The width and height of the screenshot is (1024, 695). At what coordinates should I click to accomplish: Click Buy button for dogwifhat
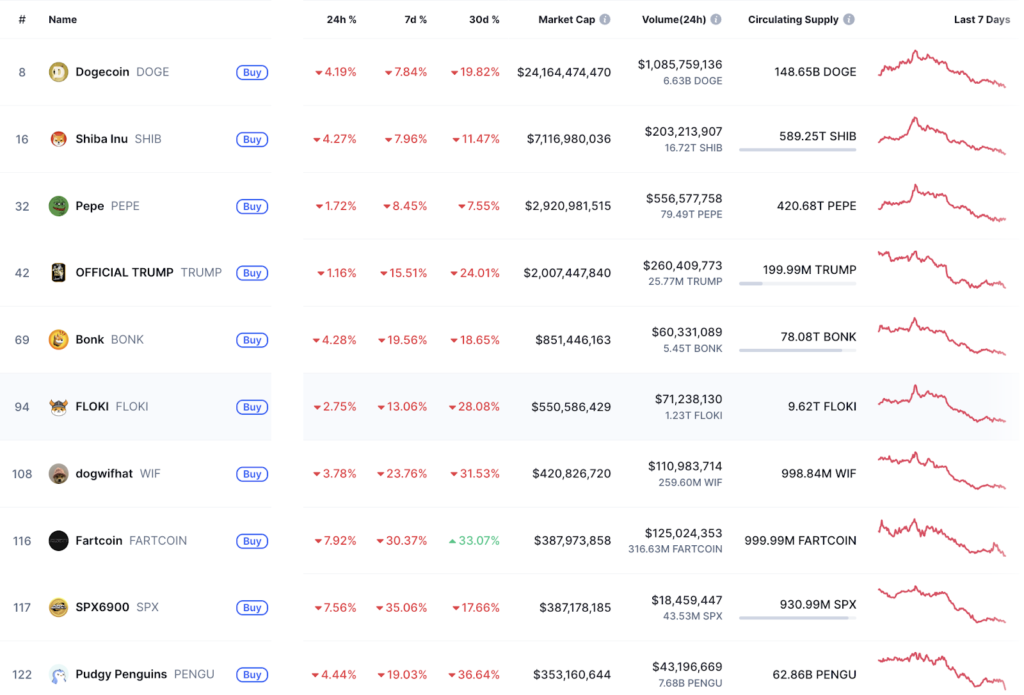(x=252, y=474)
